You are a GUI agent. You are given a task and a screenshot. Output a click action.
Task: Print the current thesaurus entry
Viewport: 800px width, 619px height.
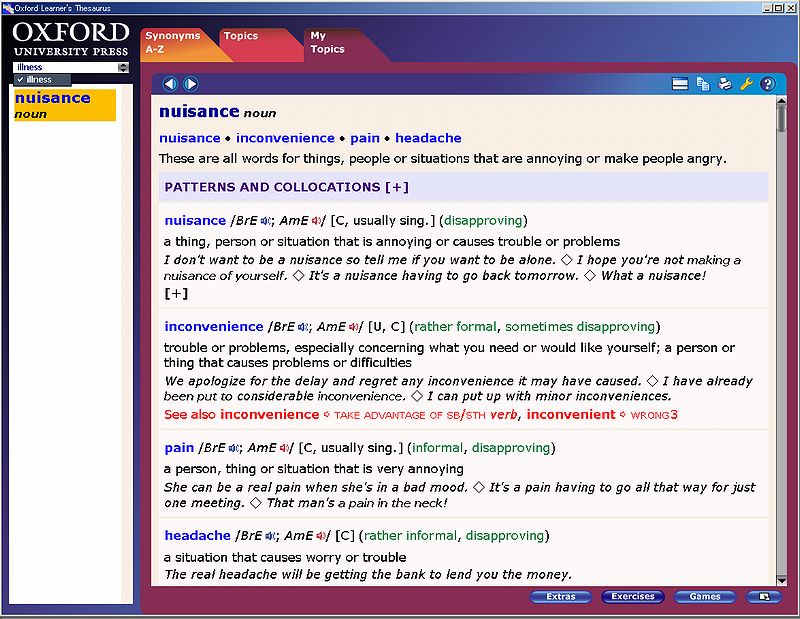point(724,84)
